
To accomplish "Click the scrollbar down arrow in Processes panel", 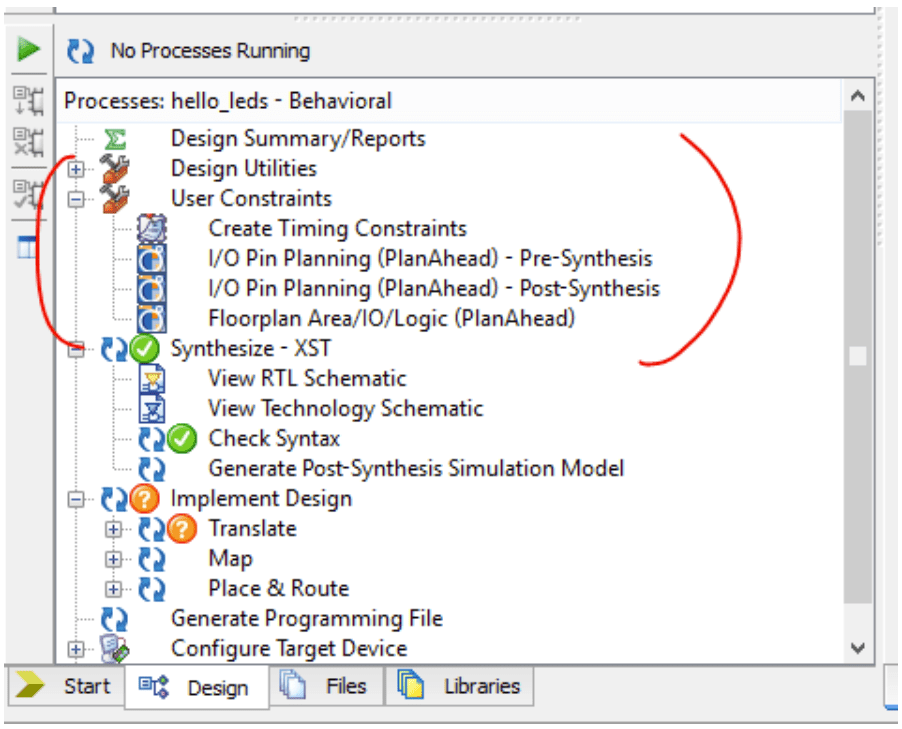I will pos(858,648).
